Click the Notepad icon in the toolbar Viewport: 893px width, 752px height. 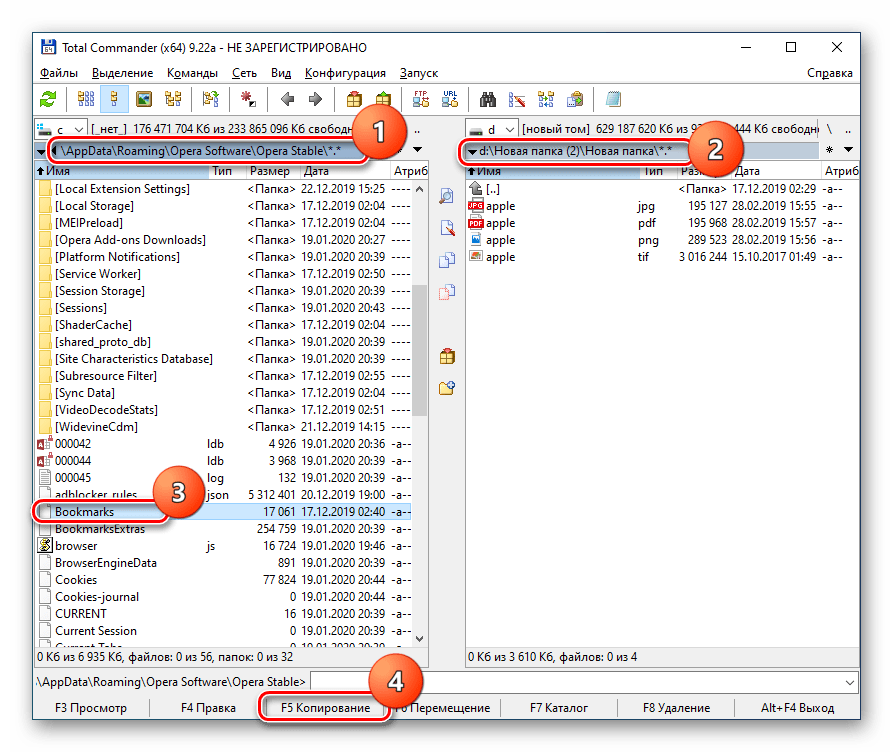pos(613,99)
